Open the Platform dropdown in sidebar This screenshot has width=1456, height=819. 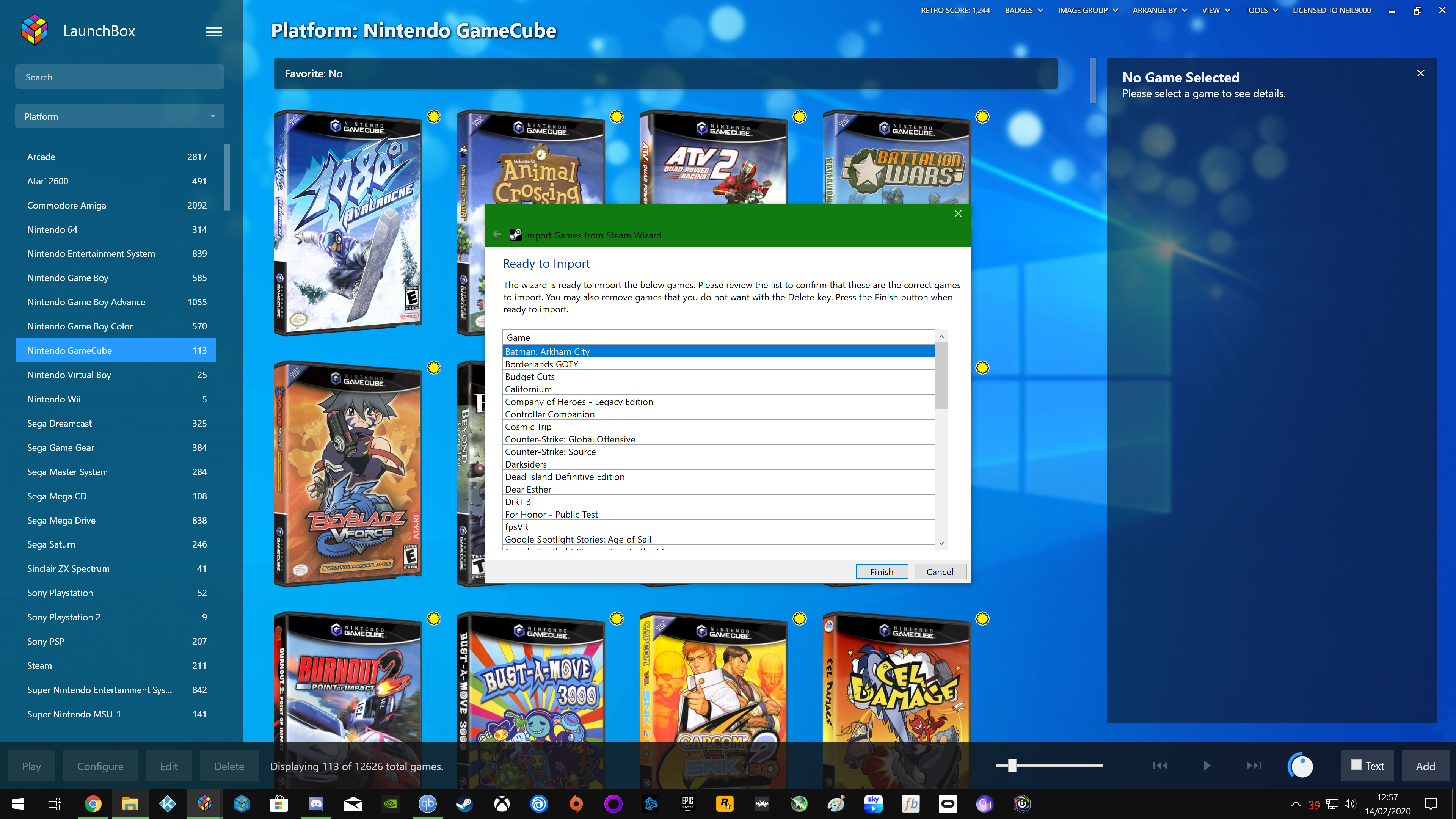(120, 116)
